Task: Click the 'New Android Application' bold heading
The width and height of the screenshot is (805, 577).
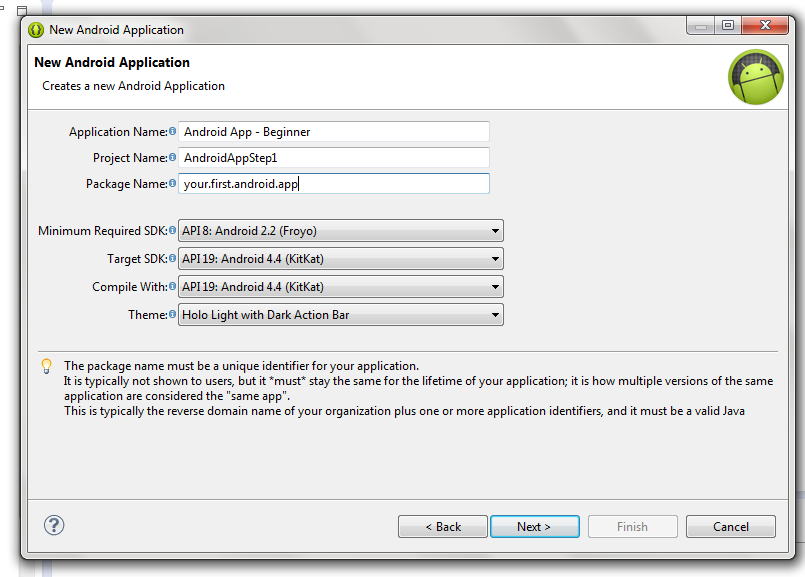Action: (112, 62)
